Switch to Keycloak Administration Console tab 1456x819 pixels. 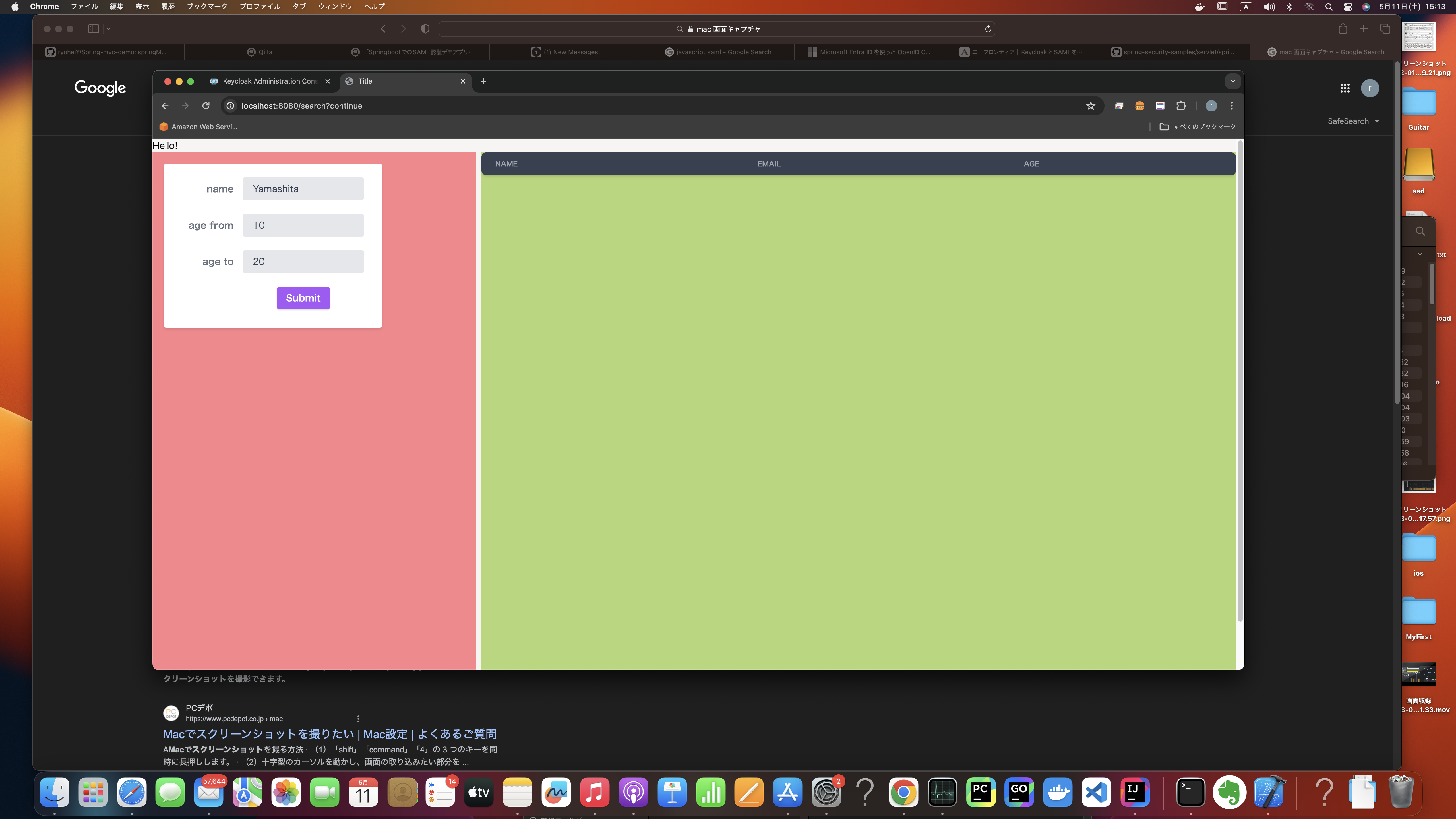tap(269, 81)
